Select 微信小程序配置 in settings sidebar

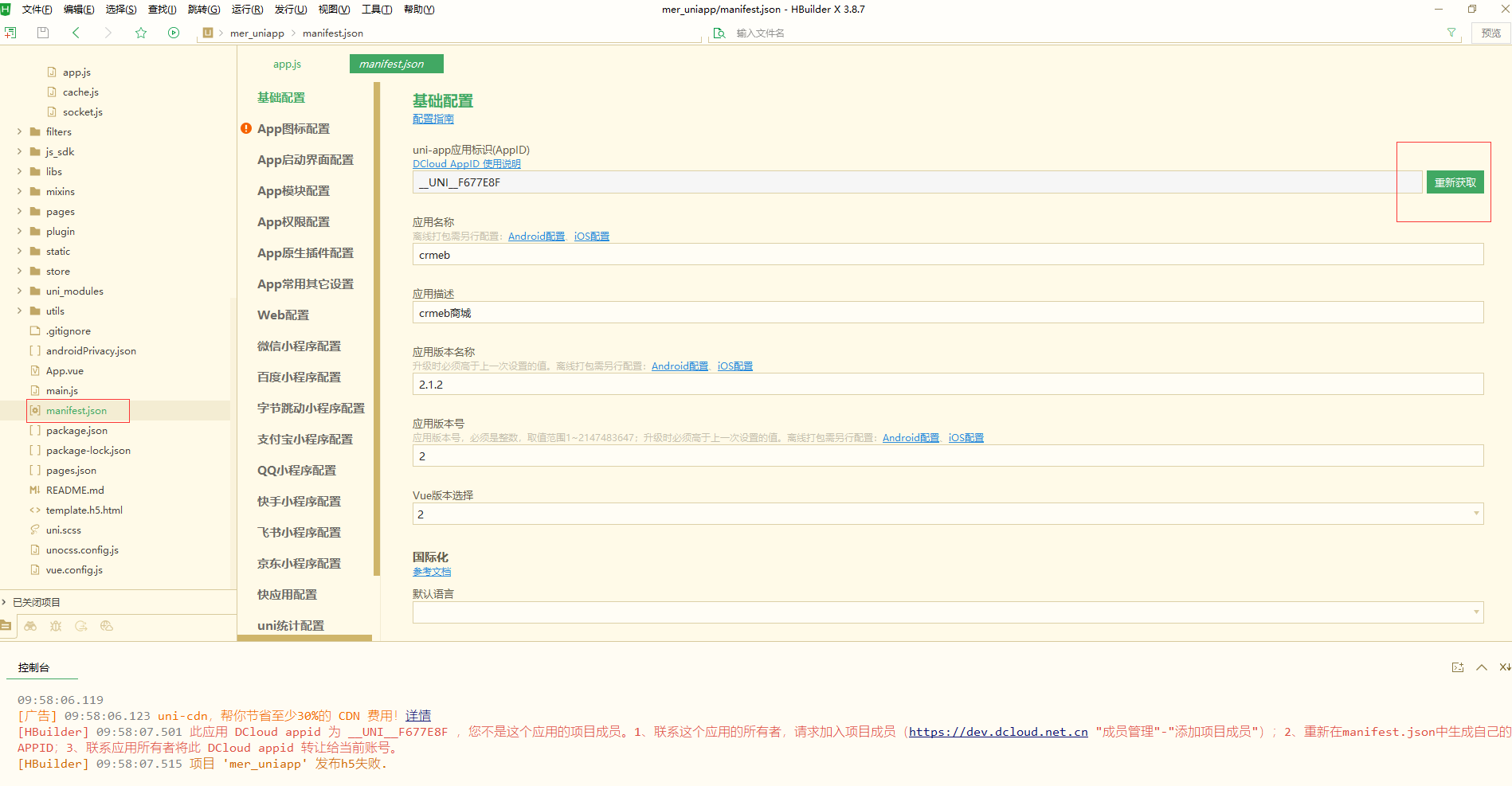pos(299,346)
